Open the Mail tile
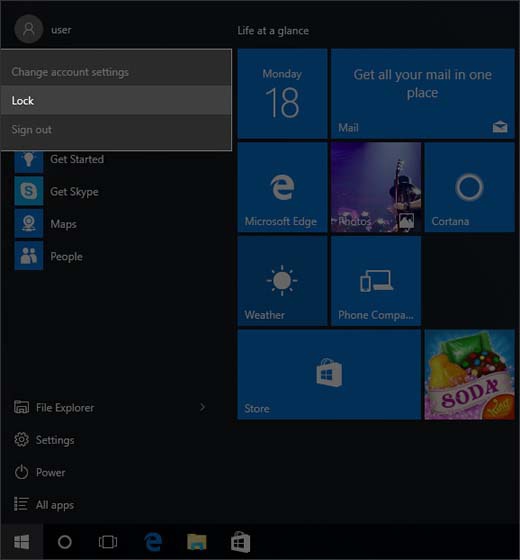520x560 pixels. point(422,94)
